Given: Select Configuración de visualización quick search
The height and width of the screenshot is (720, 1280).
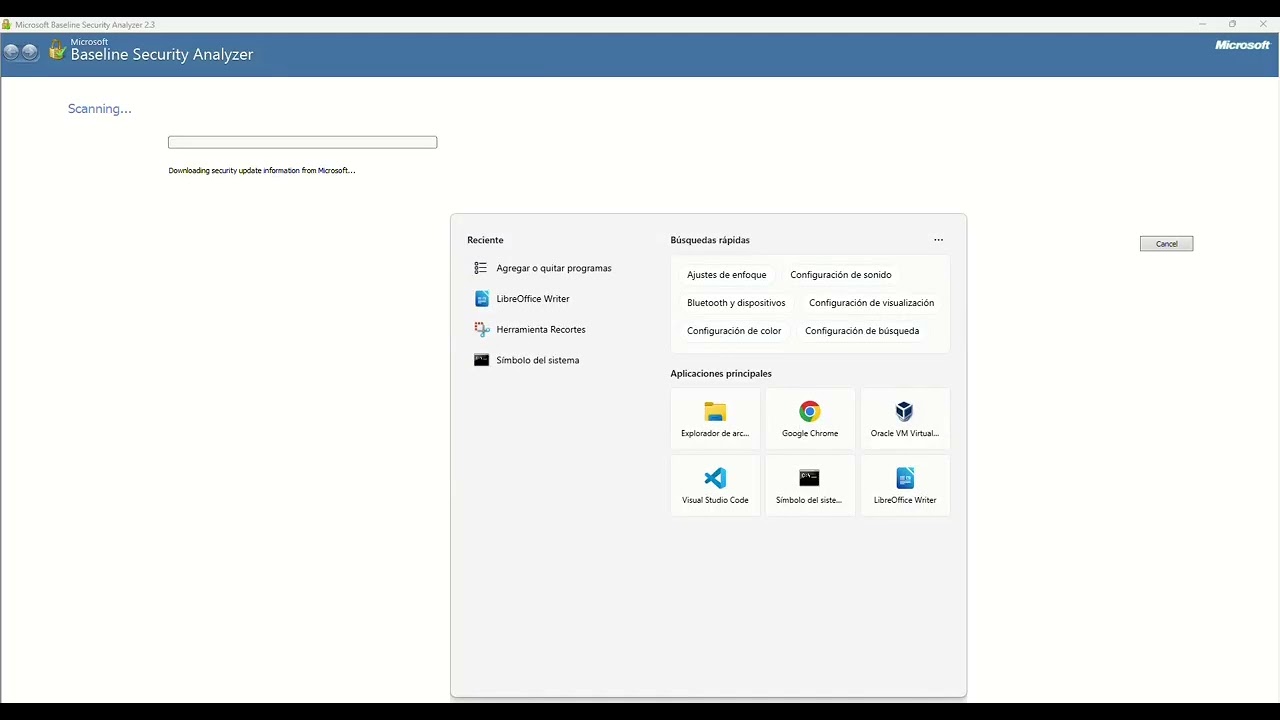Looking at the screenshot, I should (x=872, y=303).
